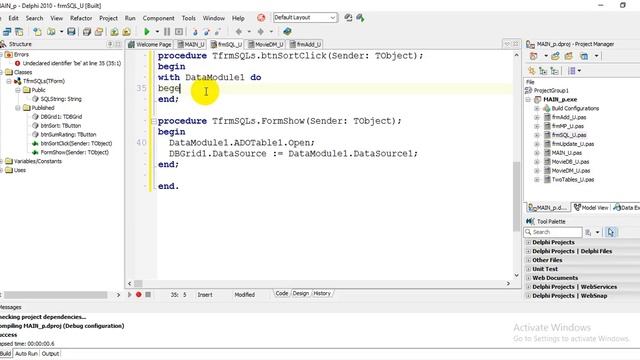Viewport: 640px width, 360px height.
Task: Switch to the History view tab
Action: coord(322,293)
